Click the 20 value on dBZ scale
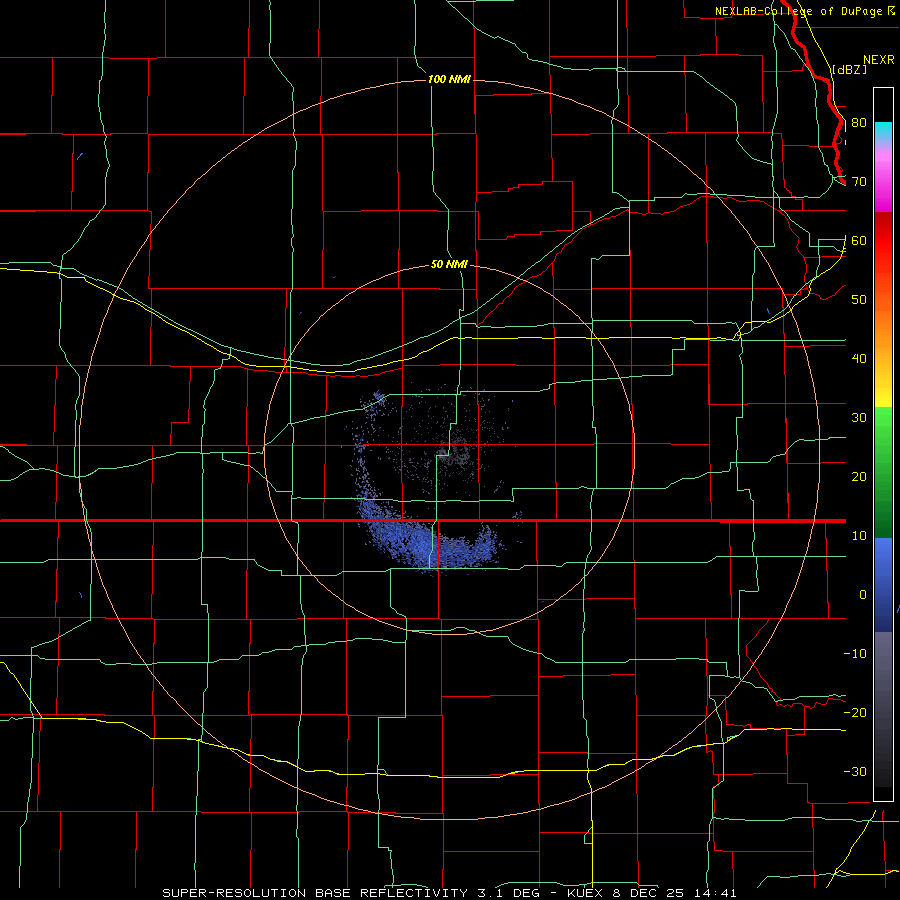Screen dimensions: 900x900 click(859, 477)
